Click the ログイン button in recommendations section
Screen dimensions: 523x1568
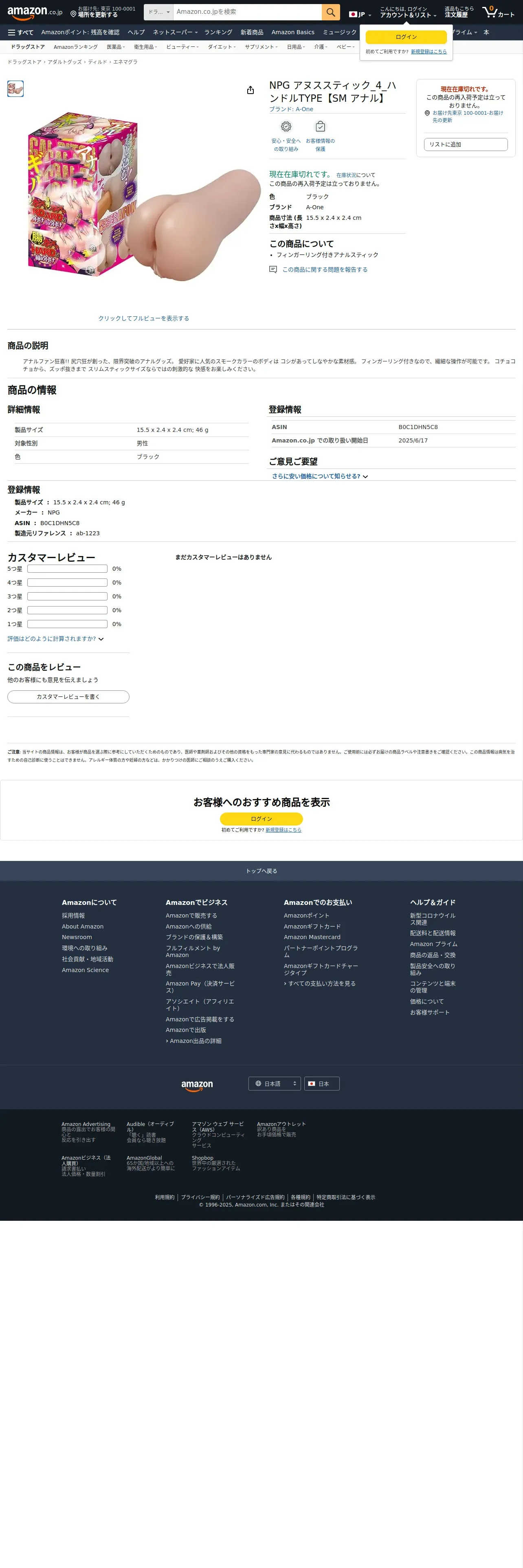pyautogui.click(x=261, y=819)
